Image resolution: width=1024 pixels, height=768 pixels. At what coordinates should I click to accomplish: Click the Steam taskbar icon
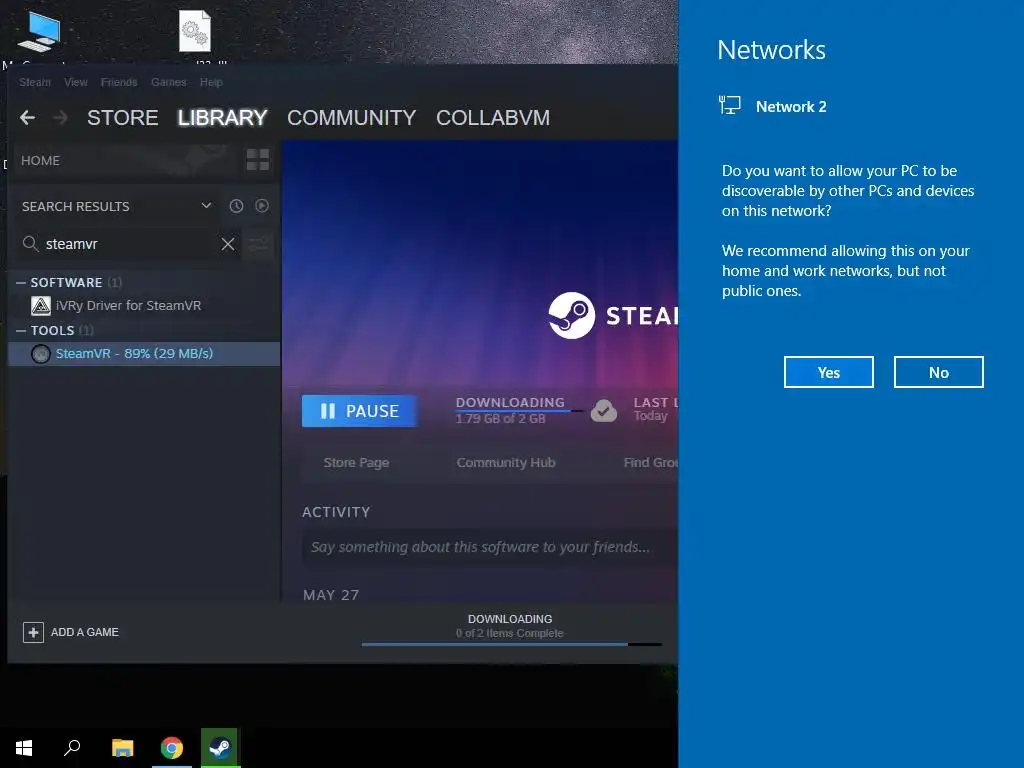220,748
